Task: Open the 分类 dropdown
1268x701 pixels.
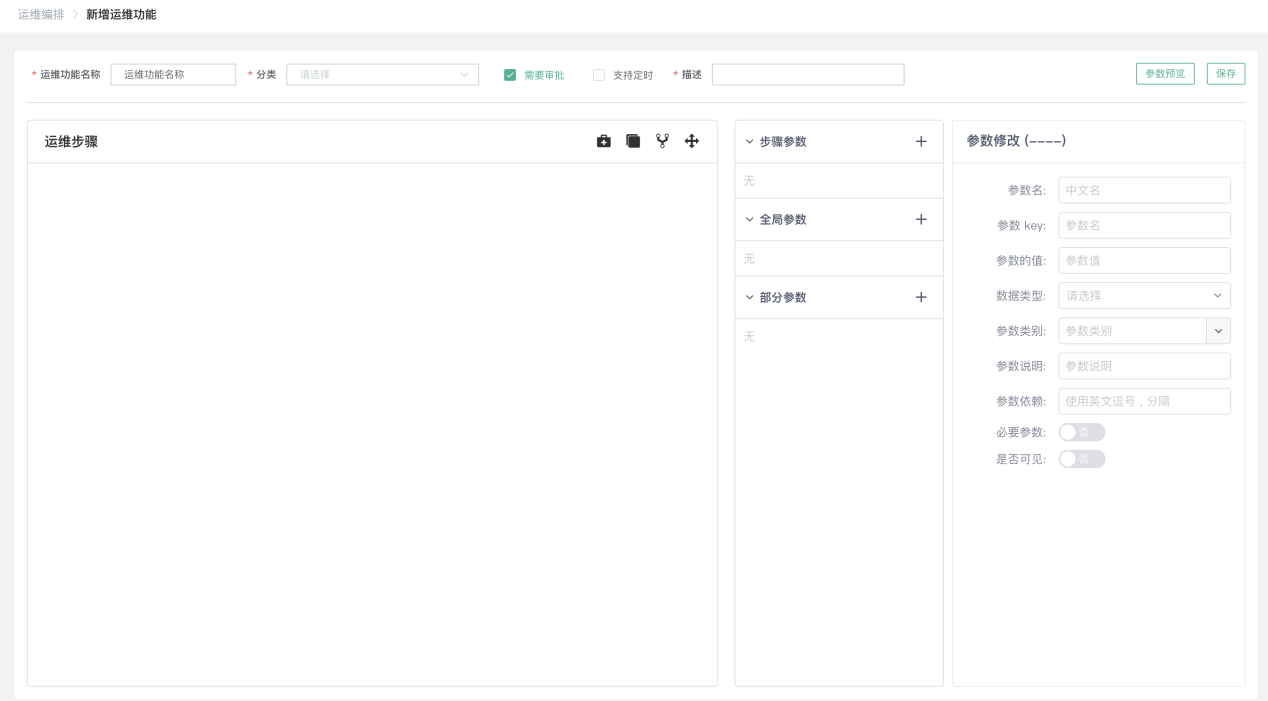Action: click(382, 75)
